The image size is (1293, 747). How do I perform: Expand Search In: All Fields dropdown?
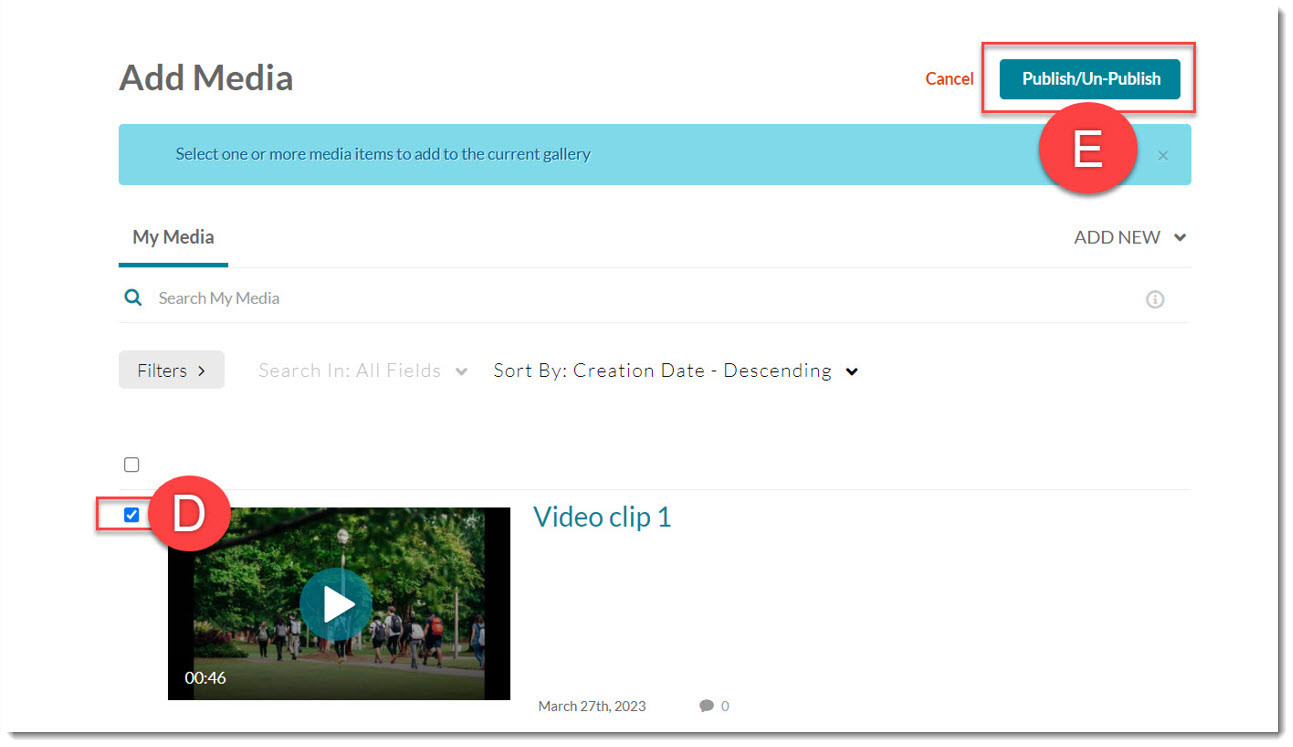(362, 371)
